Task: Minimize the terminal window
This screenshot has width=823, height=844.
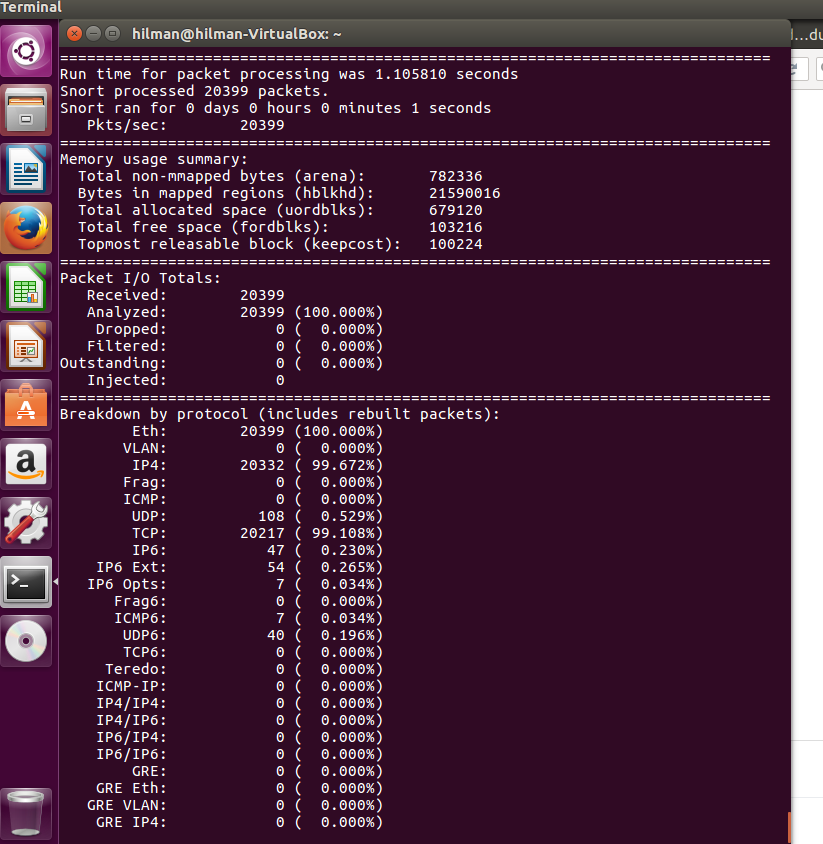Action: pyautogui.click(x=93, y=33)
